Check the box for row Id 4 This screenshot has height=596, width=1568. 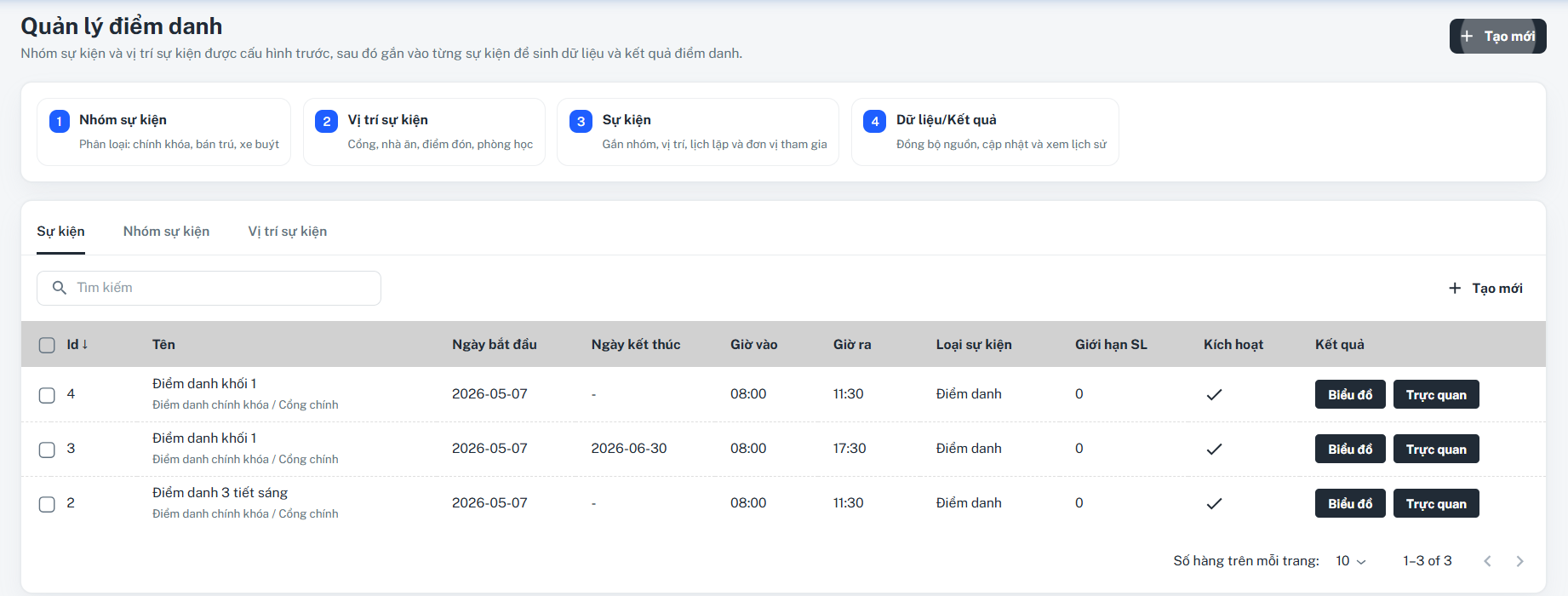47,395
